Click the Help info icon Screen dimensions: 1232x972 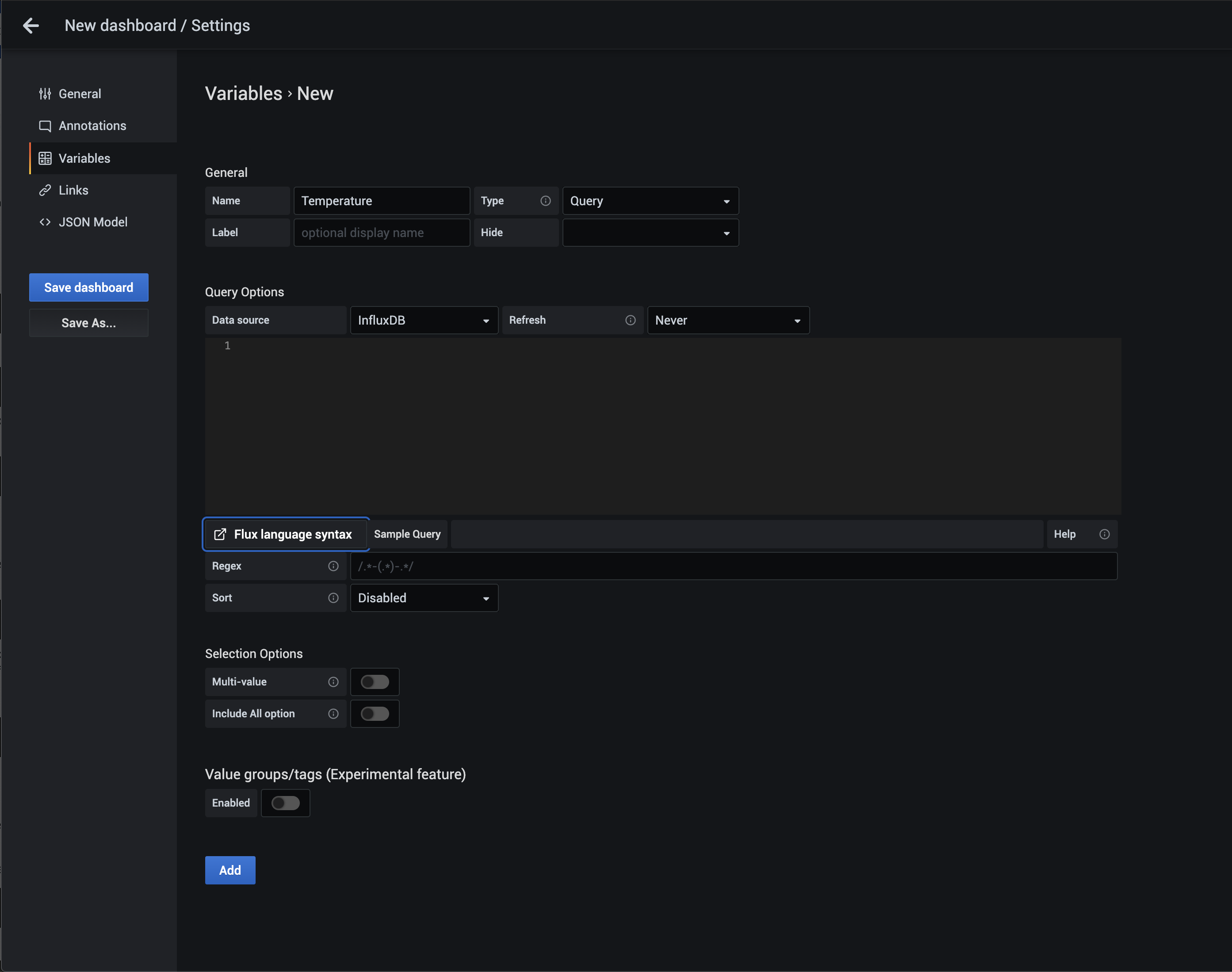1104,534
